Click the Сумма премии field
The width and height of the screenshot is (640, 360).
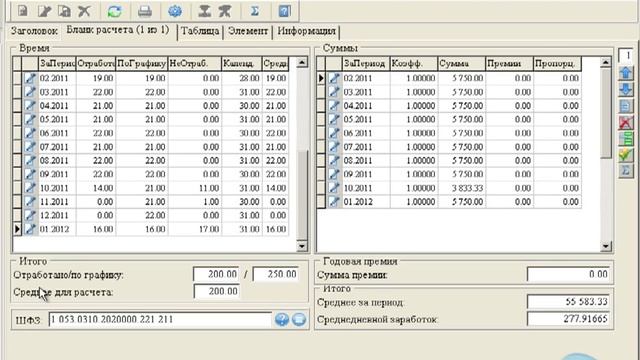tap(568, 274)
